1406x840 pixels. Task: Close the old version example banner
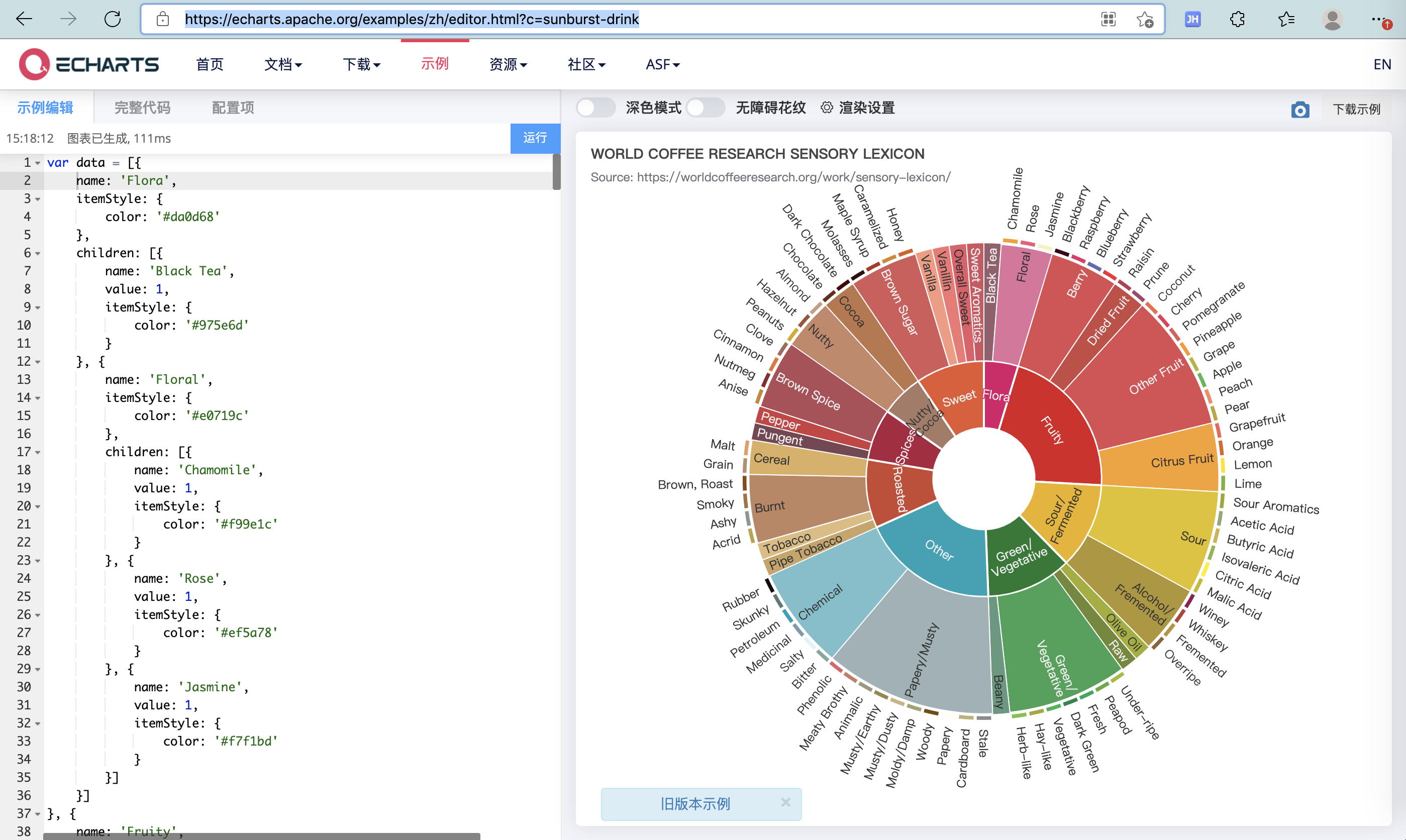785,802
